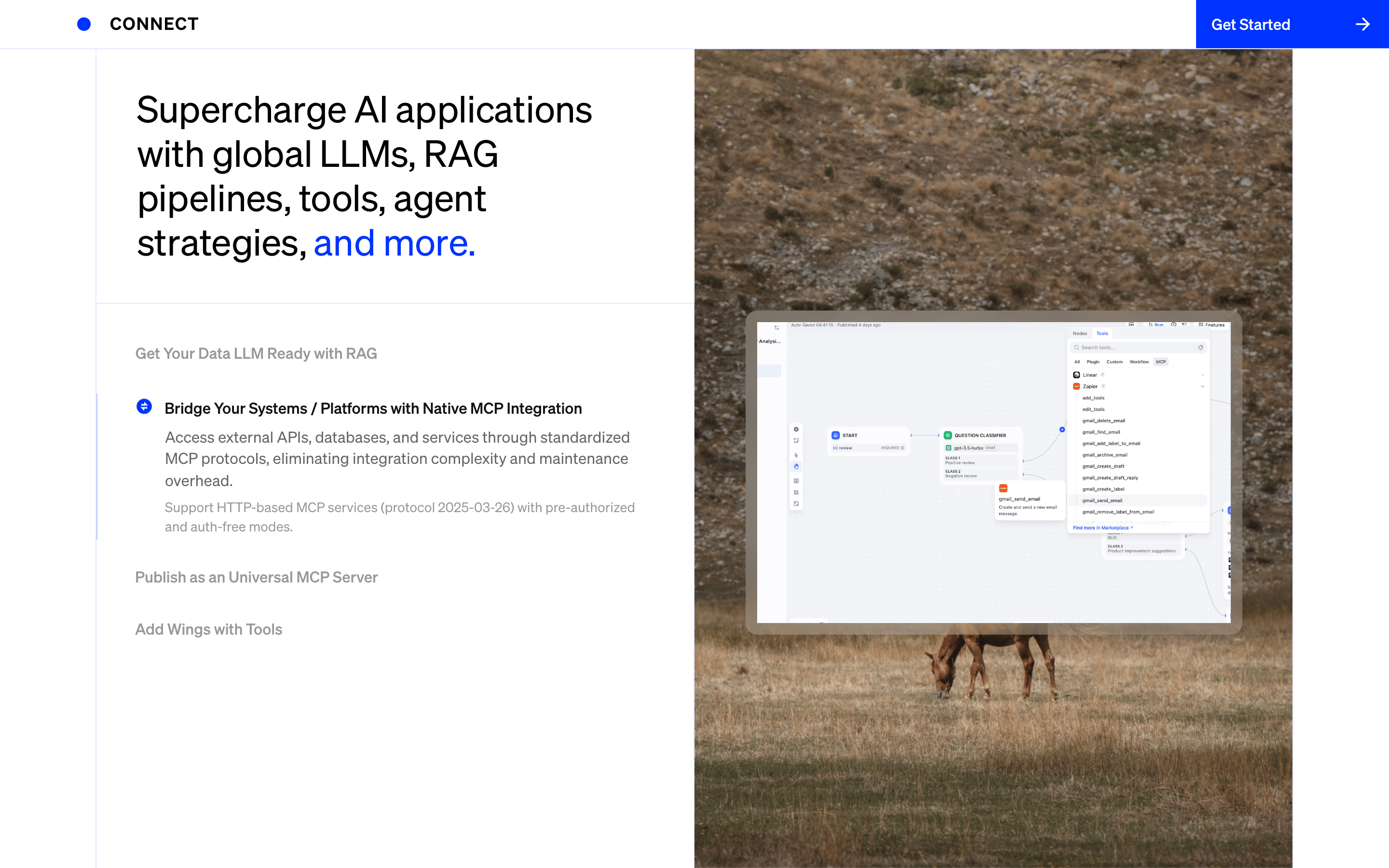Open the Find more in Marketplace link
The image size is (1389, 868).
1103,528
